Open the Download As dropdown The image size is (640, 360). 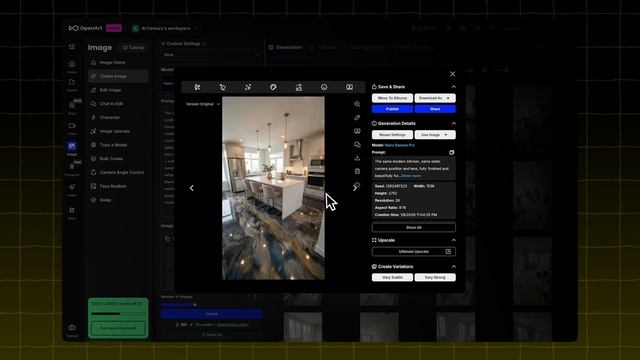(435, 98)
